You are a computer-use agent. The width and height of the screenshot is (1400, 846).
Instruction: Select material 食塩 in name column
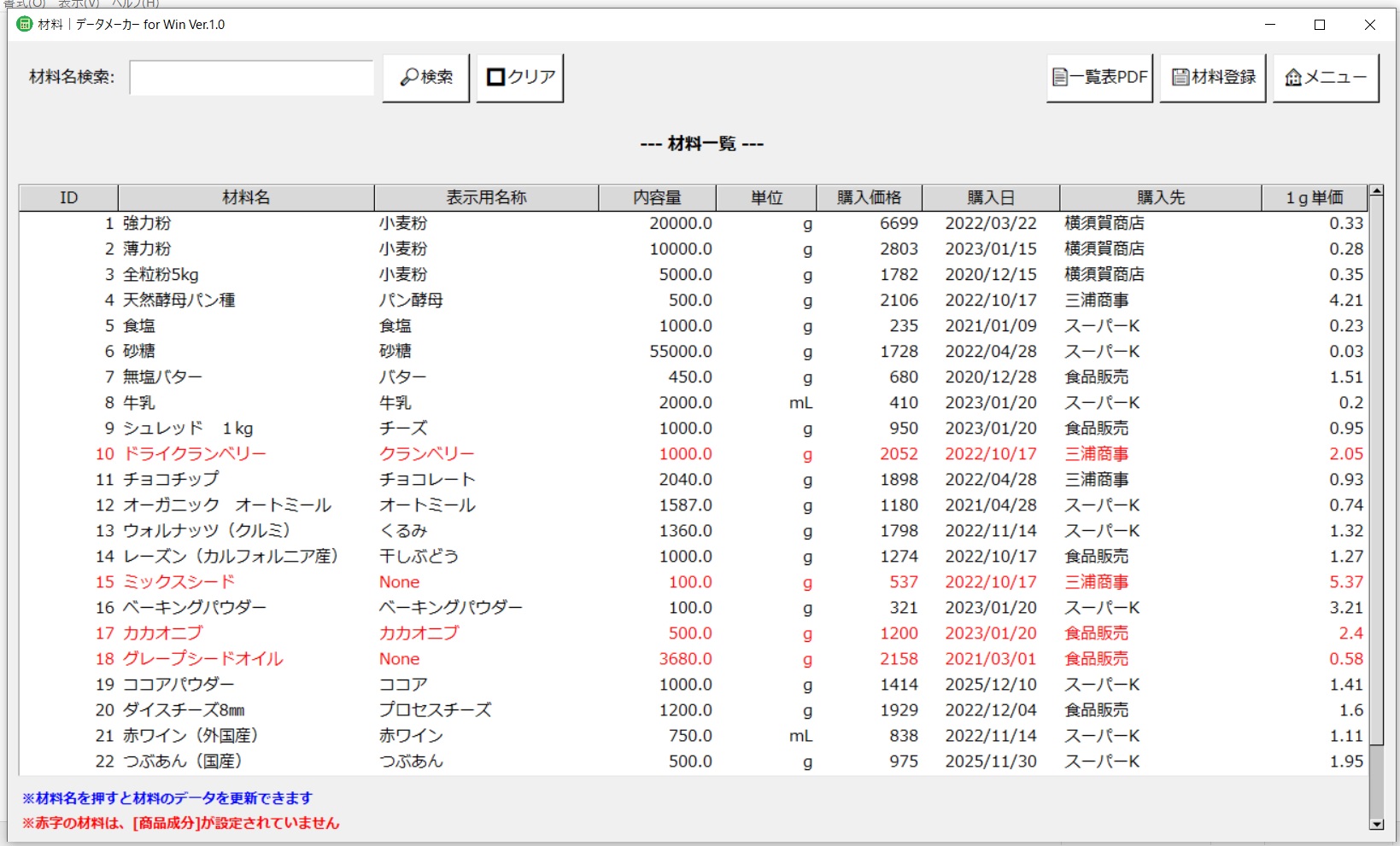click(139, 326)
